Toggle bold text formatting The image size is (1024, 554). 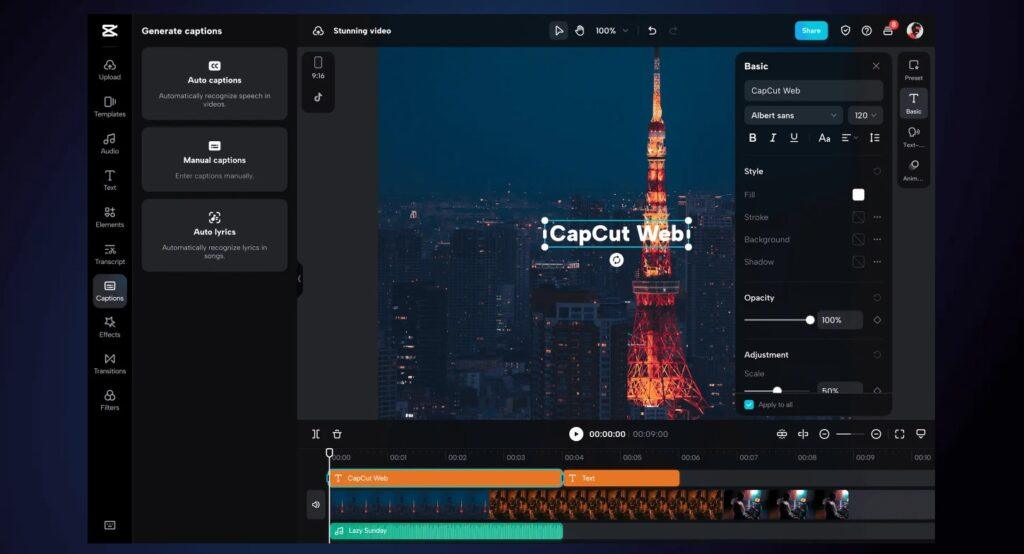753,138
